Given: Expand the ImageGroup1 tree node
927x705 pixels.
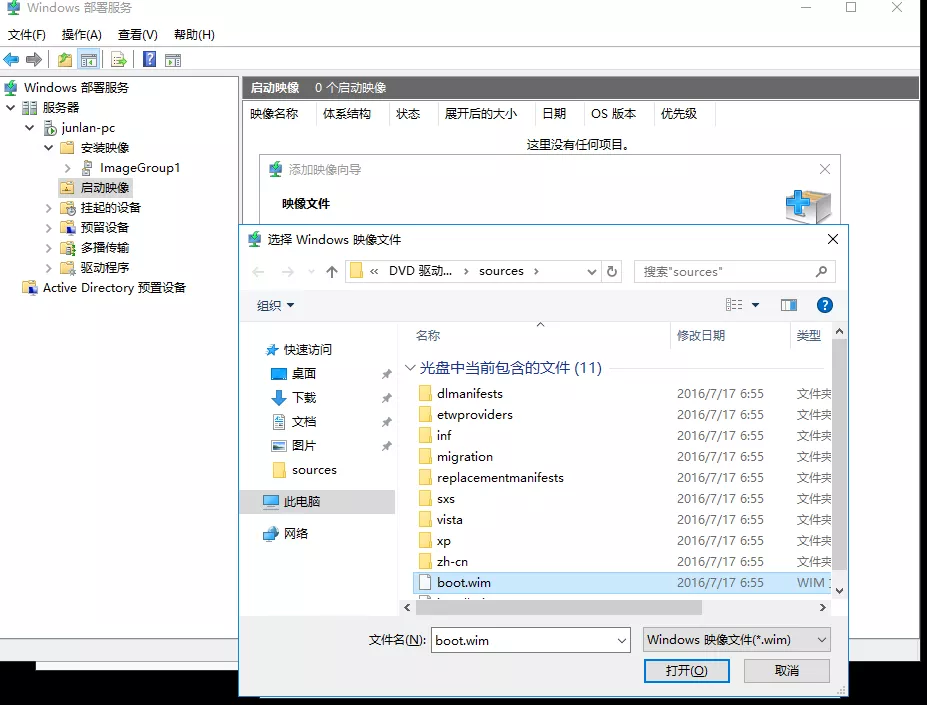Looking at the screenshot, I should click(67, 168).
